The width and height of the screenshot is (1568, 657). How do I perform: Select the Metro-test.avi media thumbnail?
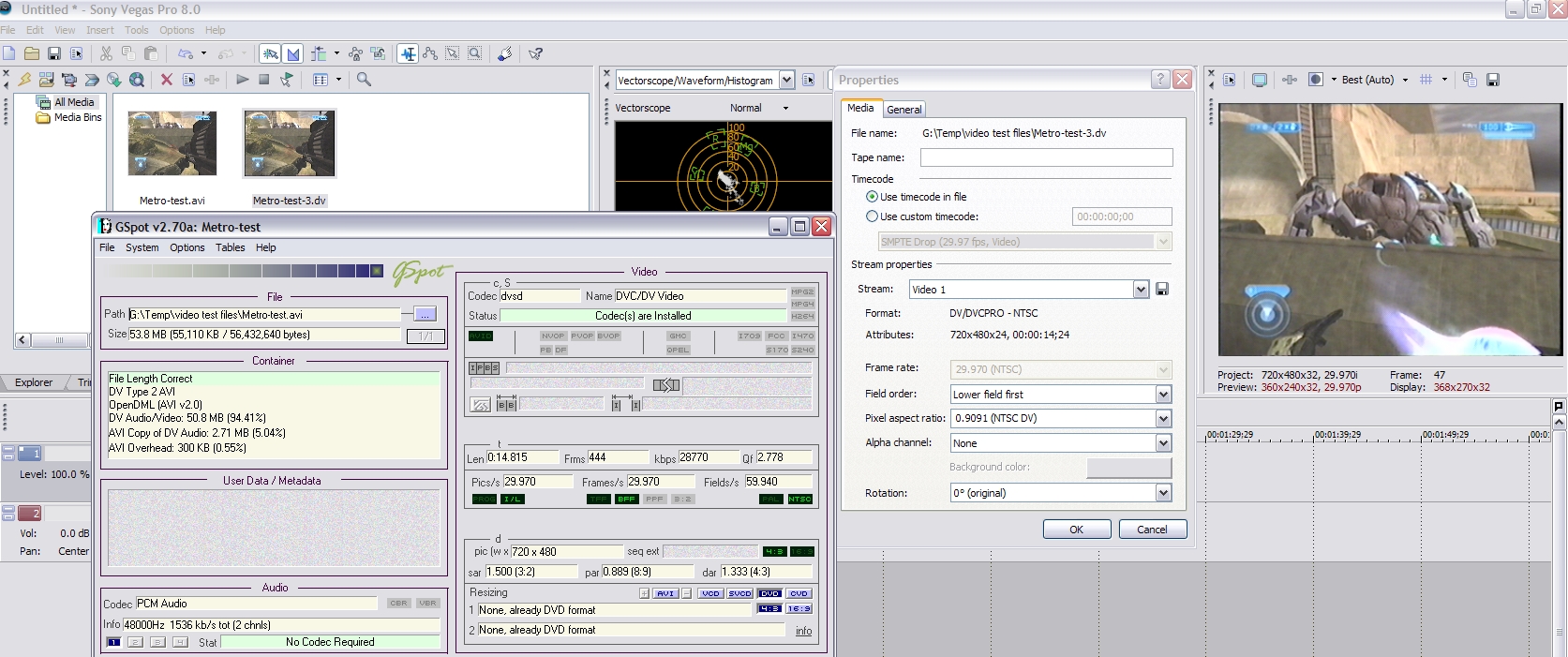[x=172, y=143]
